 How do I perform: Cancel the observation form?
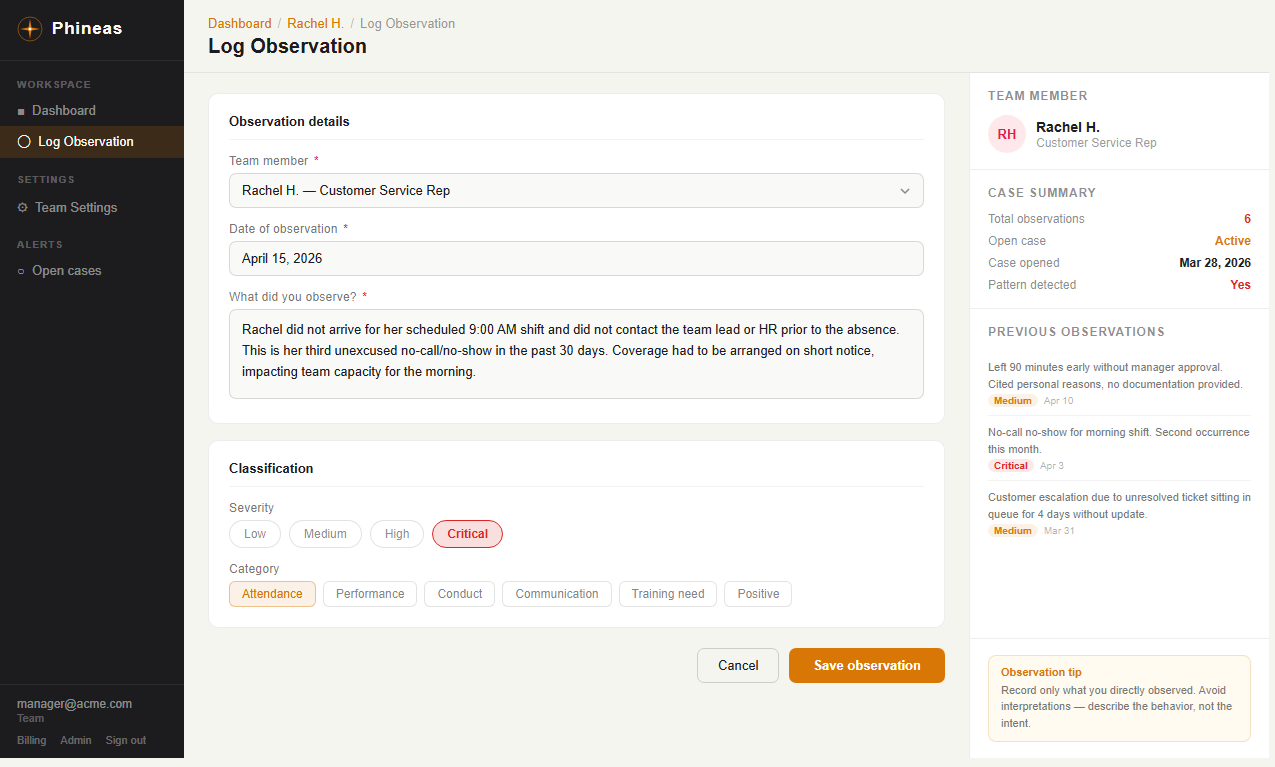[738, 666]
